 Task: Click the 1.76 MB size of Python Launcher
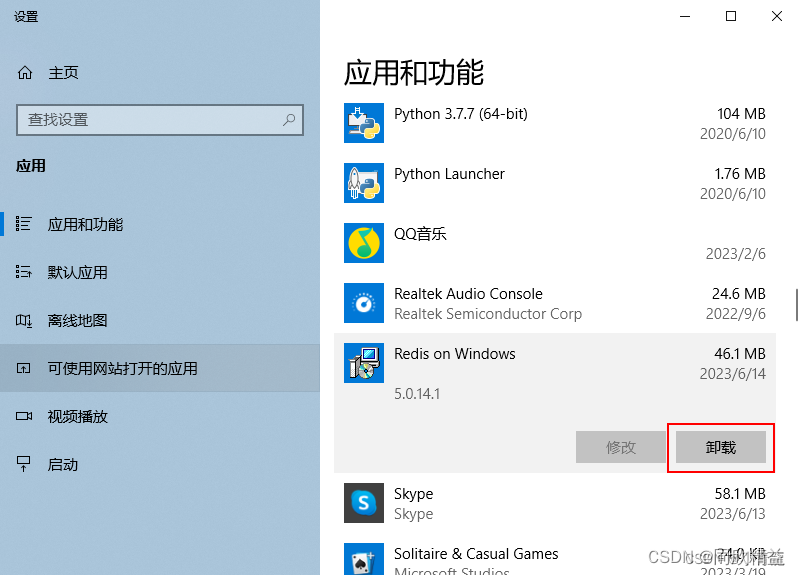pyautogui.click(x=740, y=174)
